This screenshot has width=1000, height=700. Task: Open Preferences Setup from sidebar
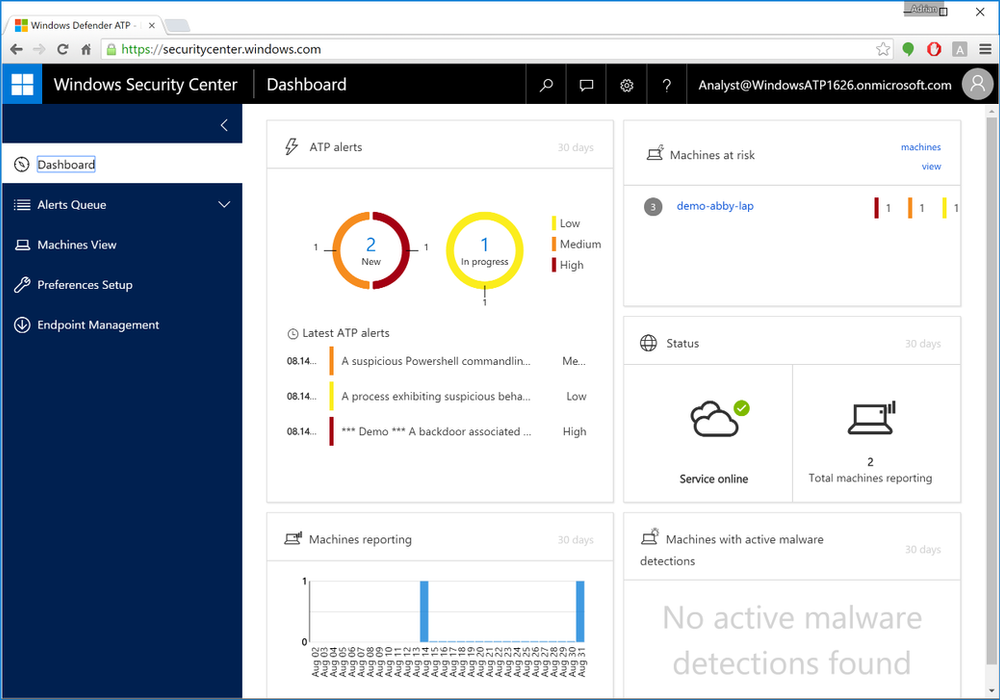(x=85, y=284)
